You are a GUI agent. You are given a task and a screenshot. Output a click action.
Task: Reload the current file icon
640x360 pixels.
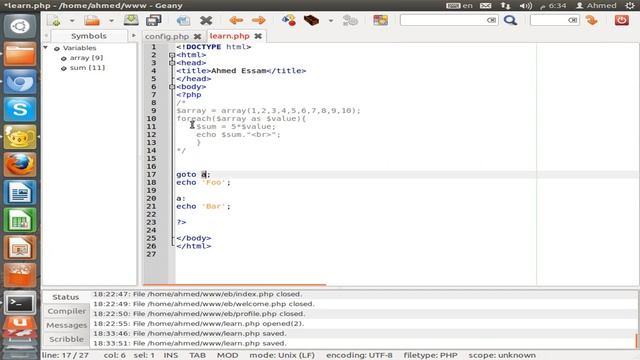pyautogui.click(x=183, y=20)
